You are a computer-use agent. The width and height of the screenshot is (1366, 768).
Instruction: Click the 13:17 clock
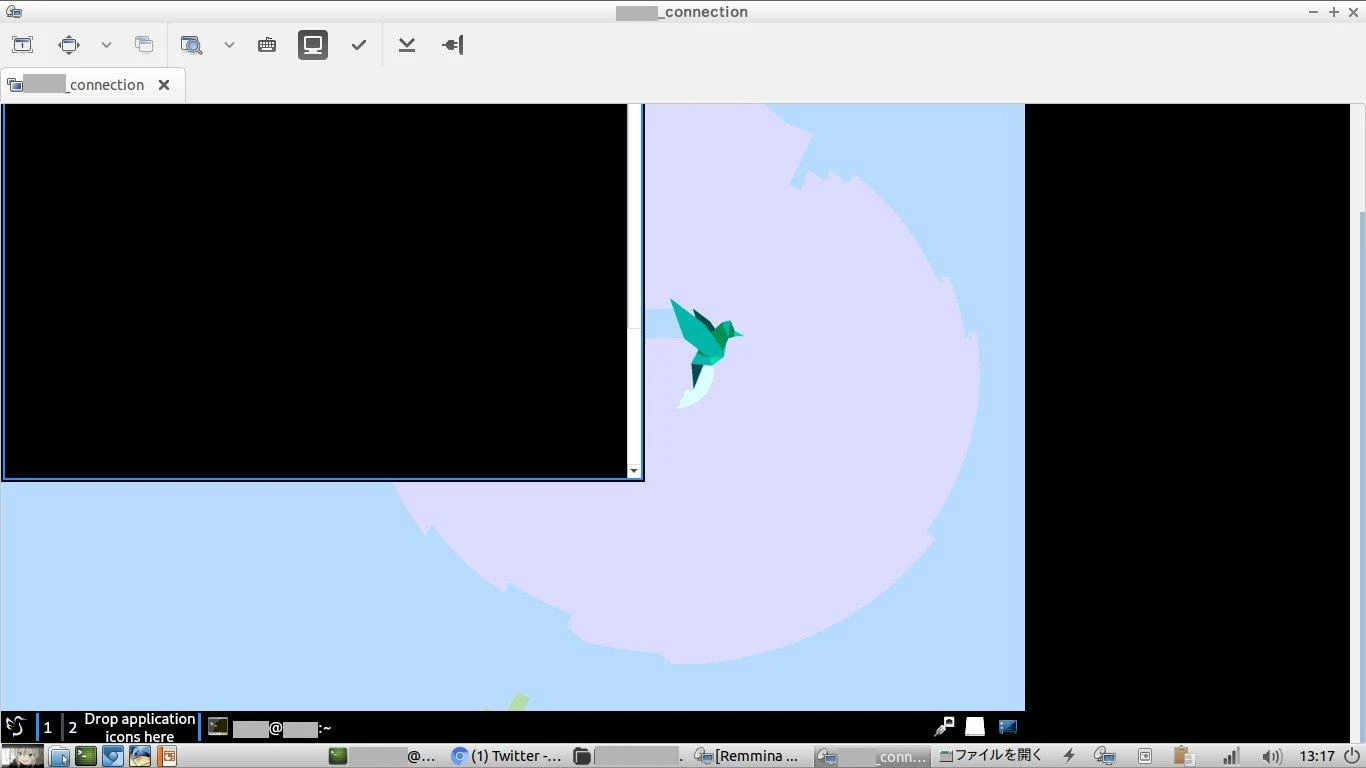(1316, 757)
